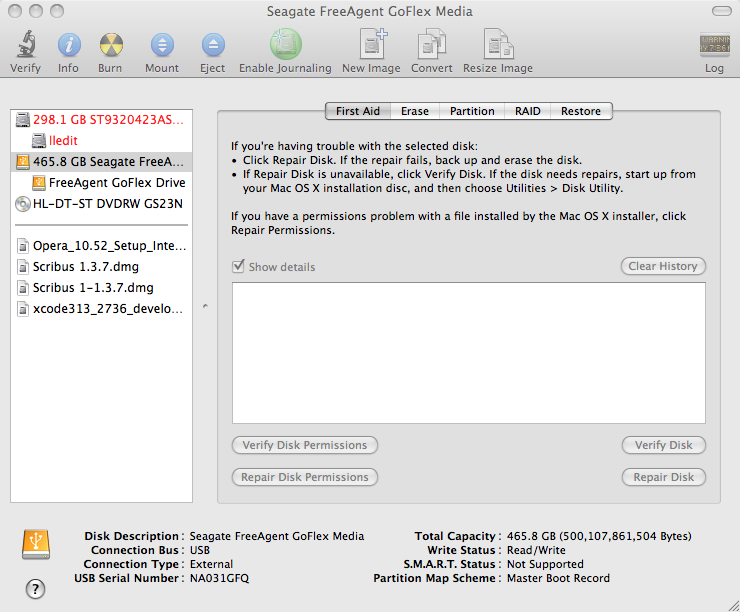Click the toolbar toggle pill button in title bar
The image size is (740, 612).
pos(722,11)
